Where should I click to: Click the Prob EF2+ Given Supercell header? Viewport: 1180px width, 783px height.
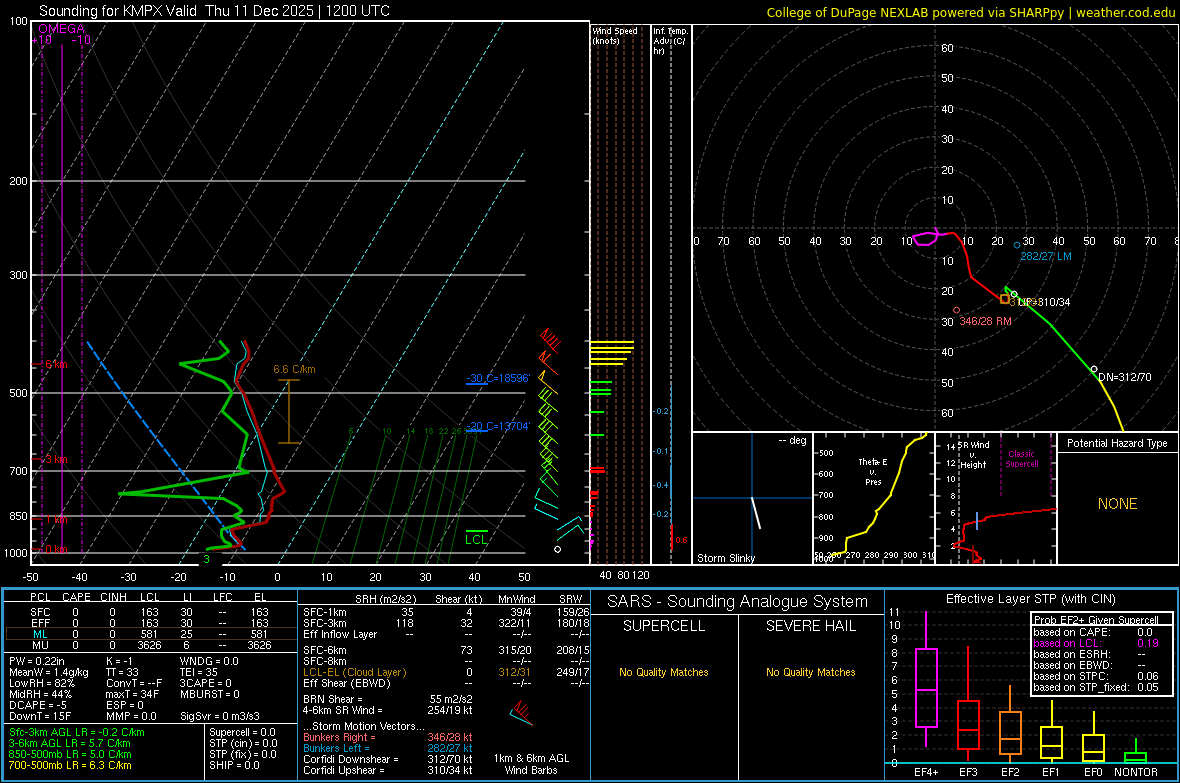pyautogui.click(x=1096, y=620)
